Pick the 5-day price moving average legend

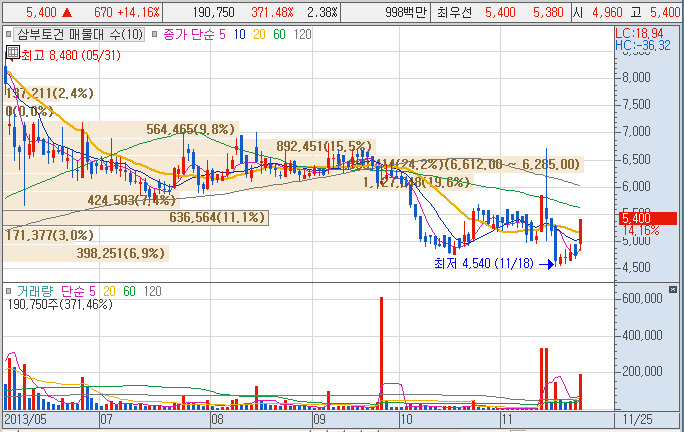222,34
